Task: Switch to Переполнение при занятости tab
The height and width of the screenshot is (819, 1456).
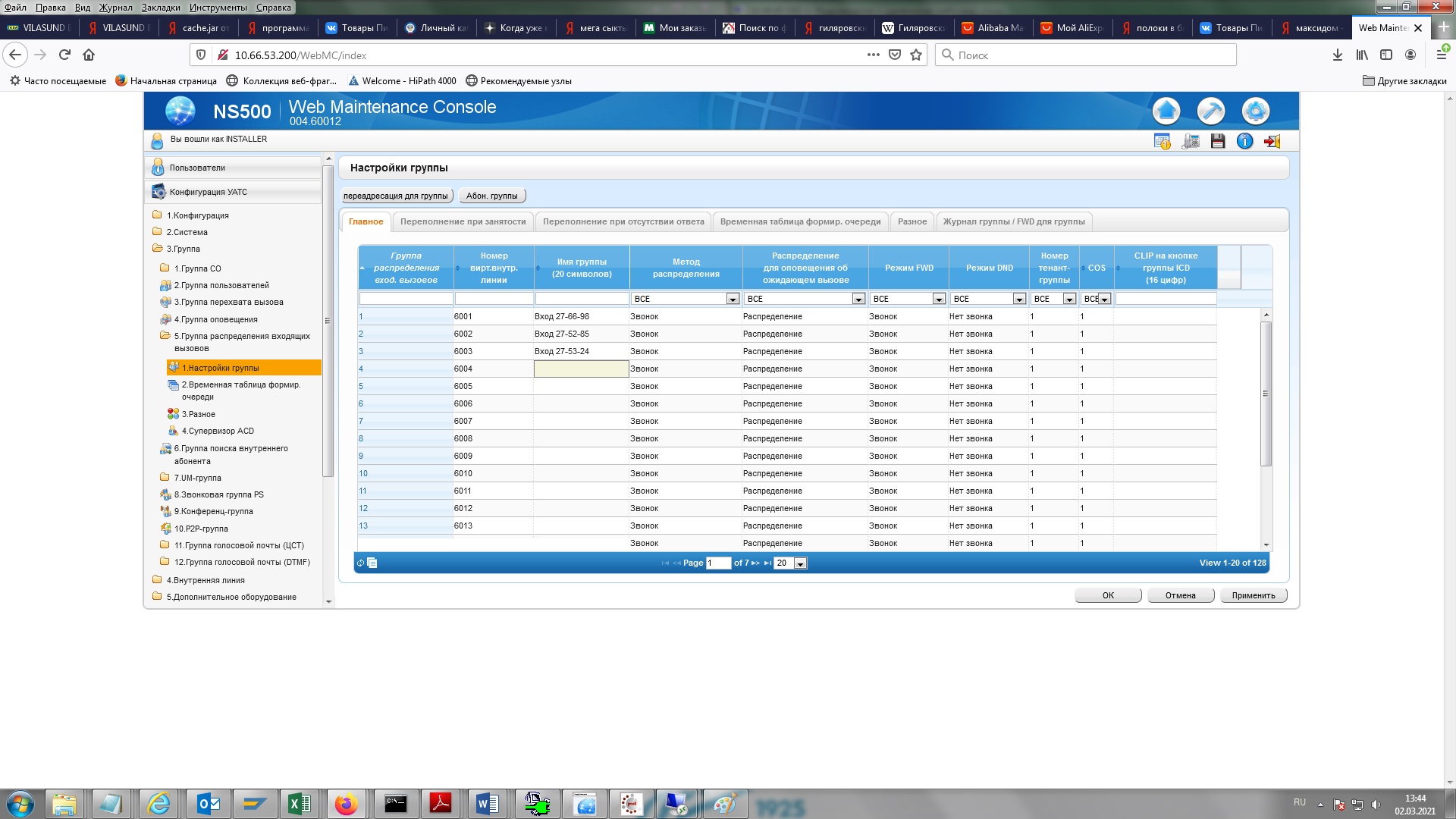Action: (463, 221)
